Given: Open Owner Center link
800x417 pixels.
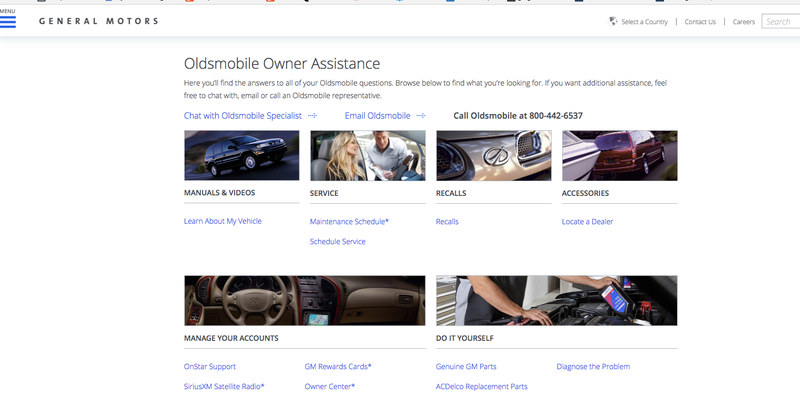Looking at the screenshot, I should [330, 386].
